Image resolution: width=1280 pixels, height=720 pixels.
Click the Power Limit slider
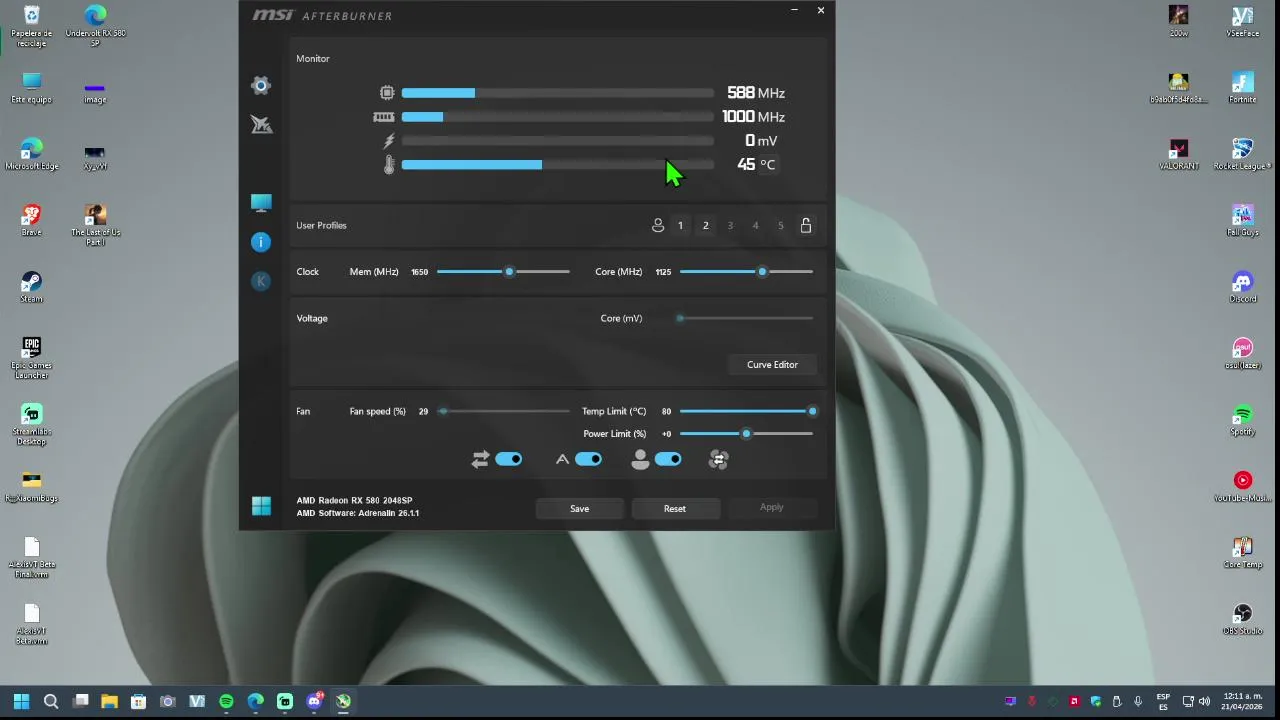point(746,434)
